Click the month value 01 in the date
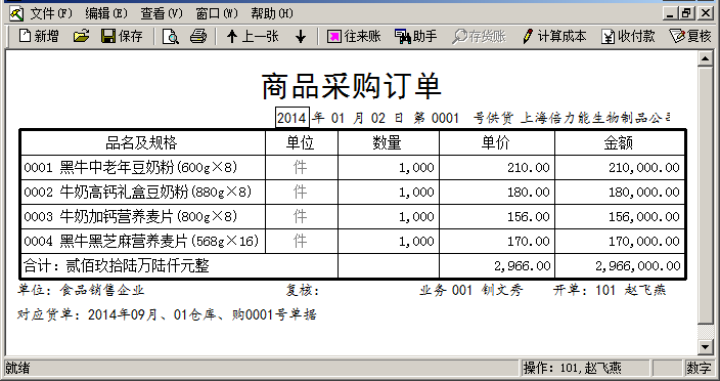 [x=338, y=118]
